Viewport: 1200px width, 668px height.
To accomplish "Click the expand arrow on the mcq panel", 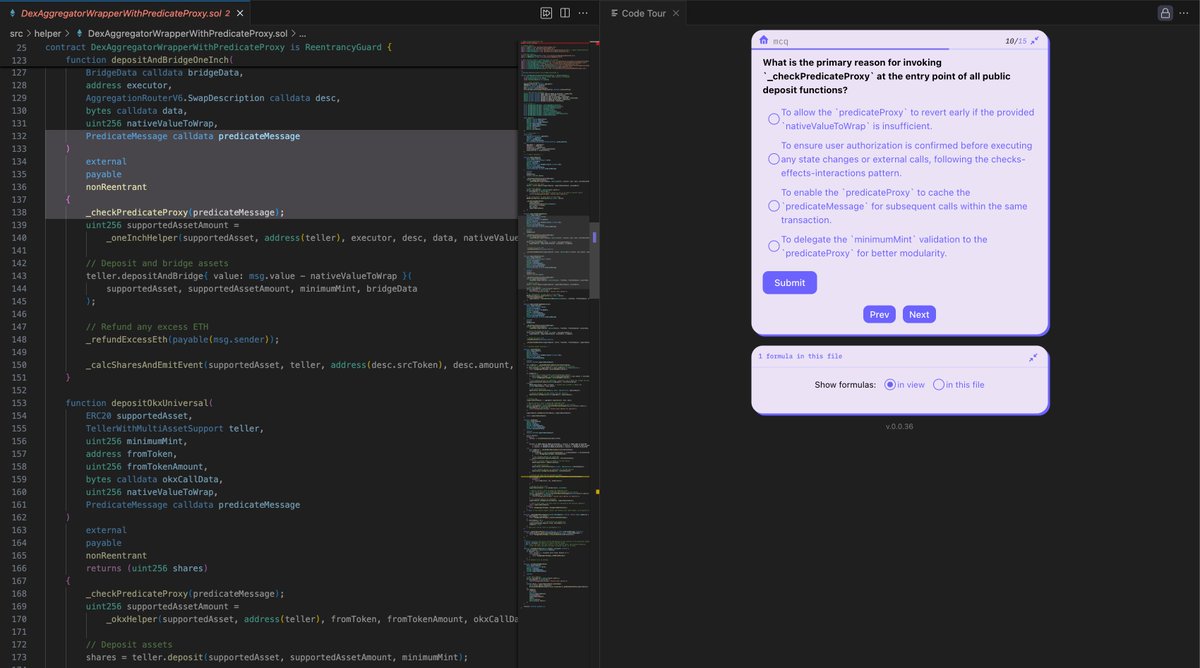I will pyautogui.click(x=1035, y=41).
